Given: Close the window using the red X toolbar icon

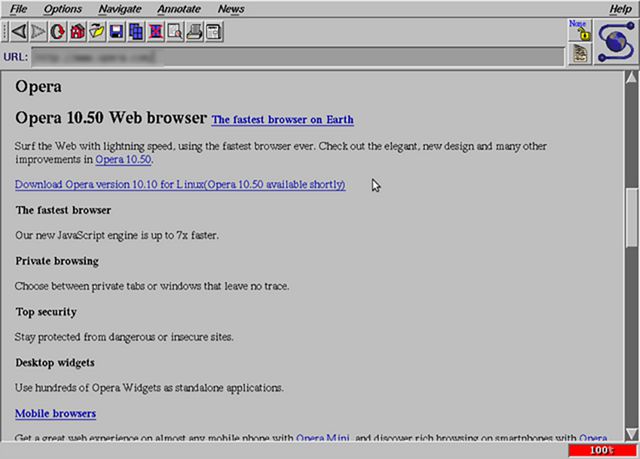Looking at the screenshot, I should point(156,31).
